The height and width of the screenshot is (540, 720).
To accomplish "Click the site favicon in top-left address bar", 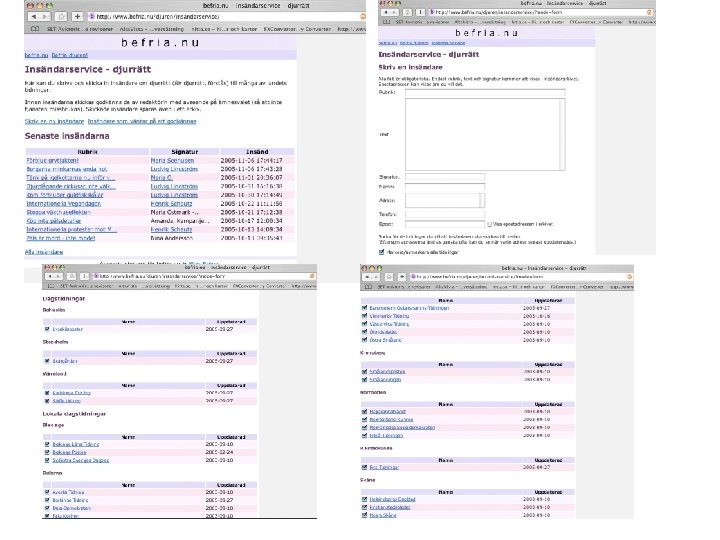I will (92, 17).
